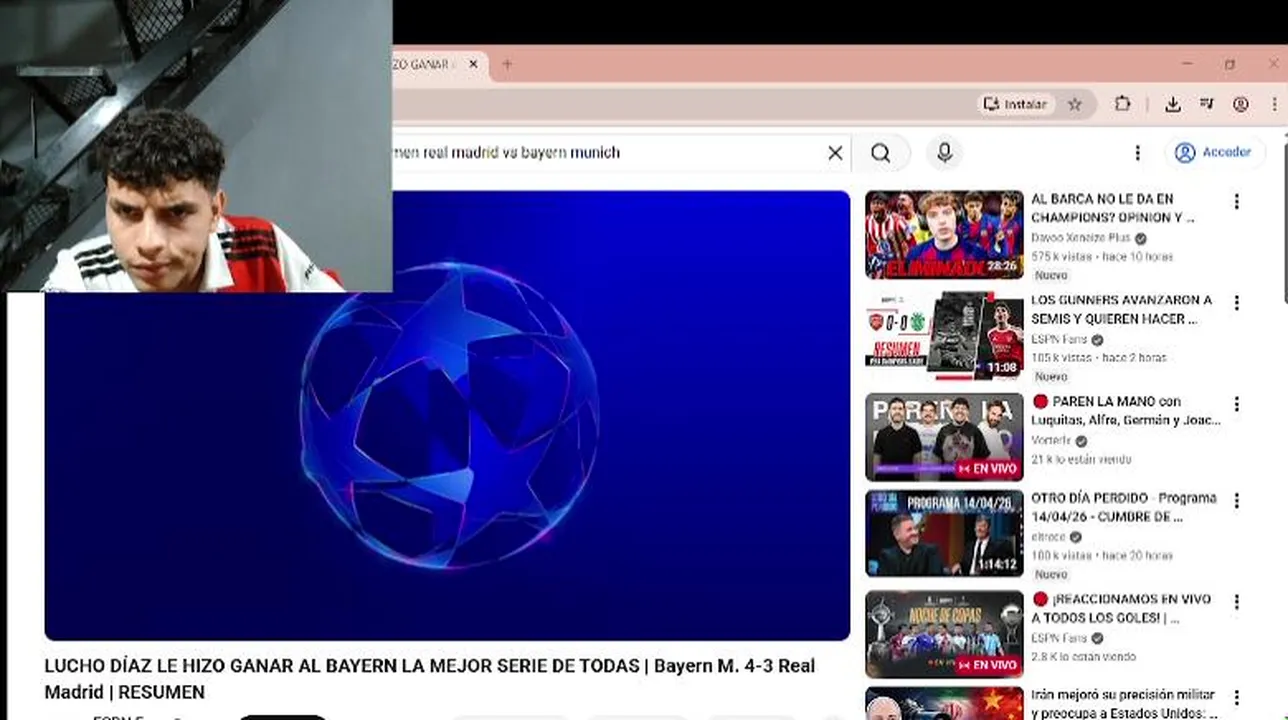Screen dimensions: 1288x720
Task: Open Chrome three-dot menu
Action: pyautogui.click(x=1274, y=104)
